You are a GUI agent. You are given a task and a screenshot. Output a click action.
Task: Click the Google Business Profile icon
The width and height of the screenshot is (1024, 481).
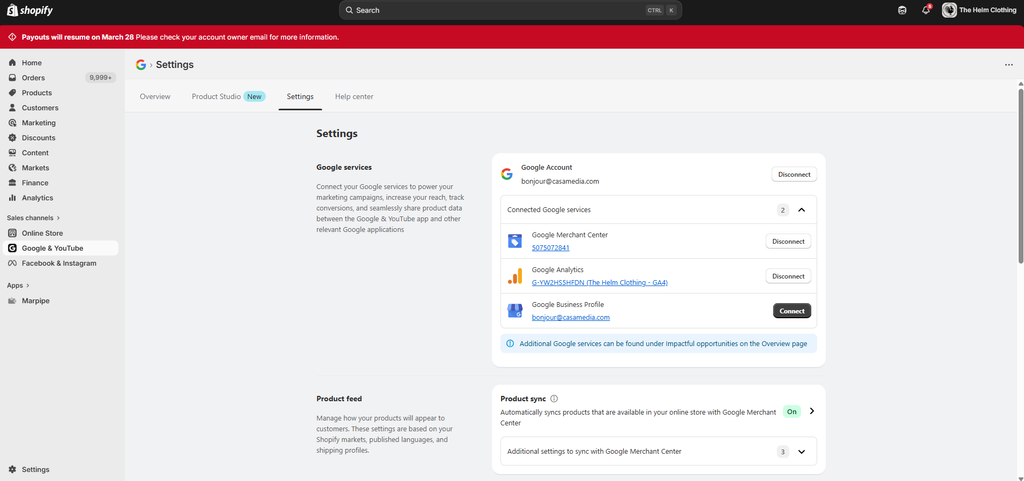(515, 311)
